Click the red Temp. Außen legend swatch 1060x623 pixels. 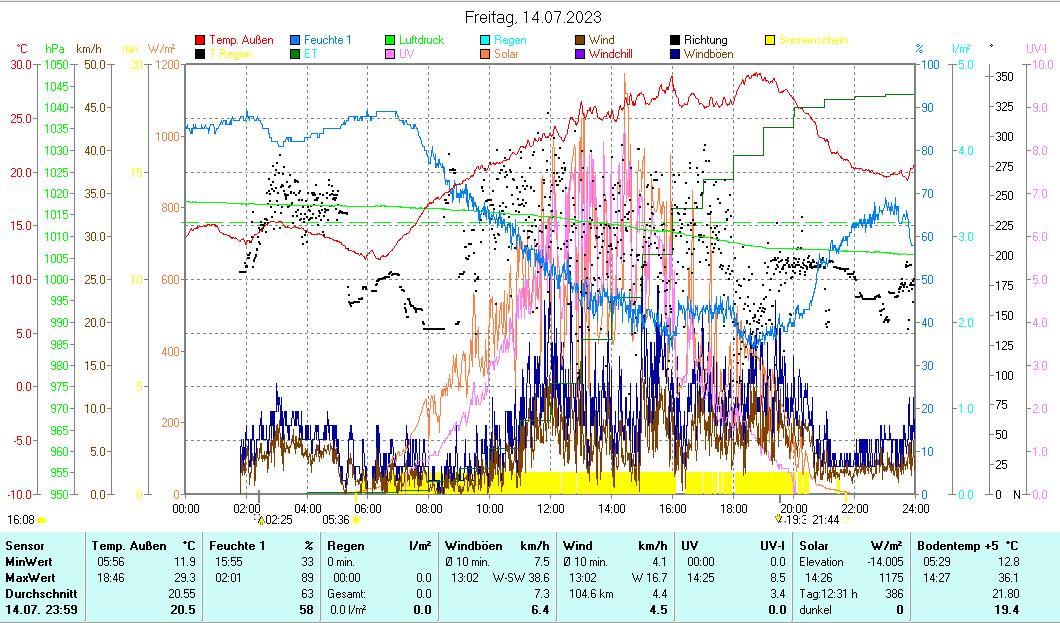point(199,40)
